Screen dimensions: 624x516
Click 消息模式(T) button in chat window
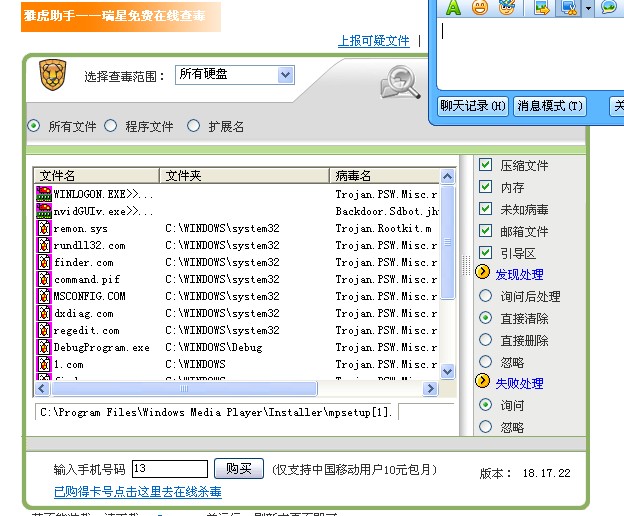click(x=550, y=106)
